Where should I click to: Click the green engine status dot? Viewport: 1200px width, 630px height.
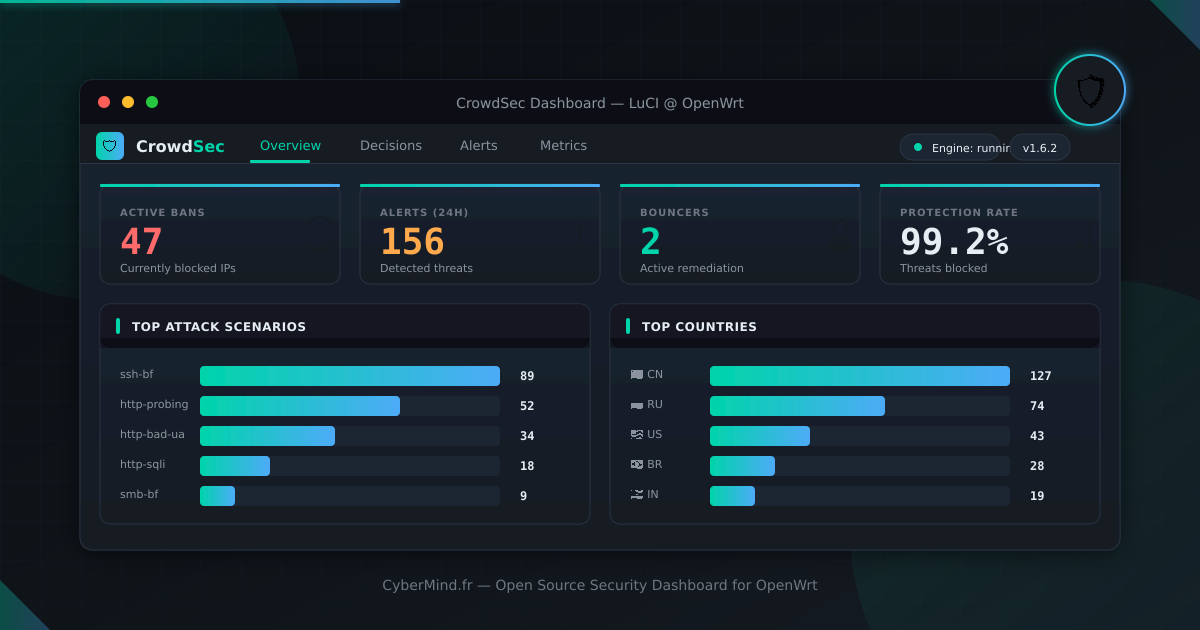(917, 146)
